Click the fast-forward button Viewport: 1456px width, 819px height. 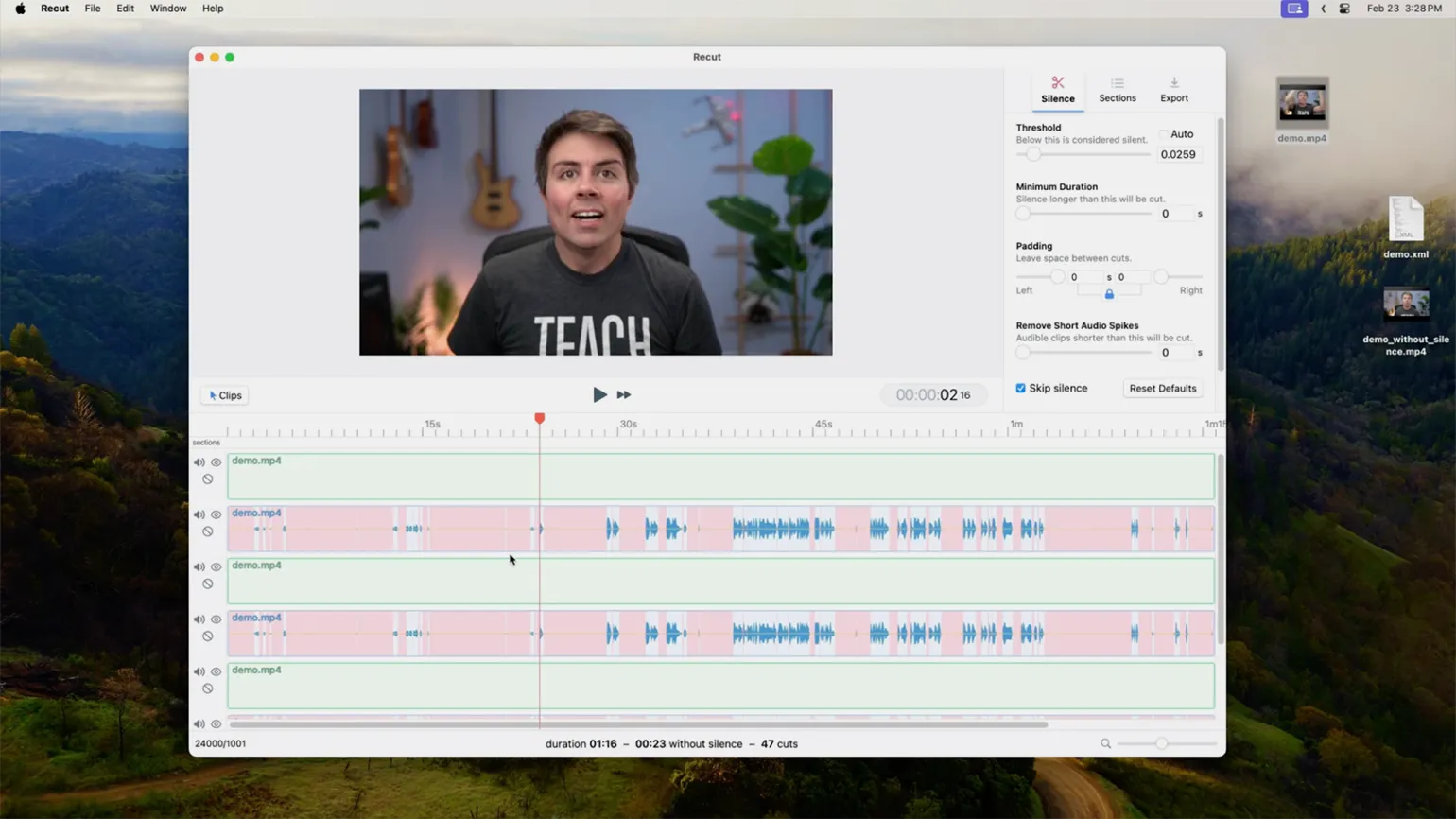point(624,395)
